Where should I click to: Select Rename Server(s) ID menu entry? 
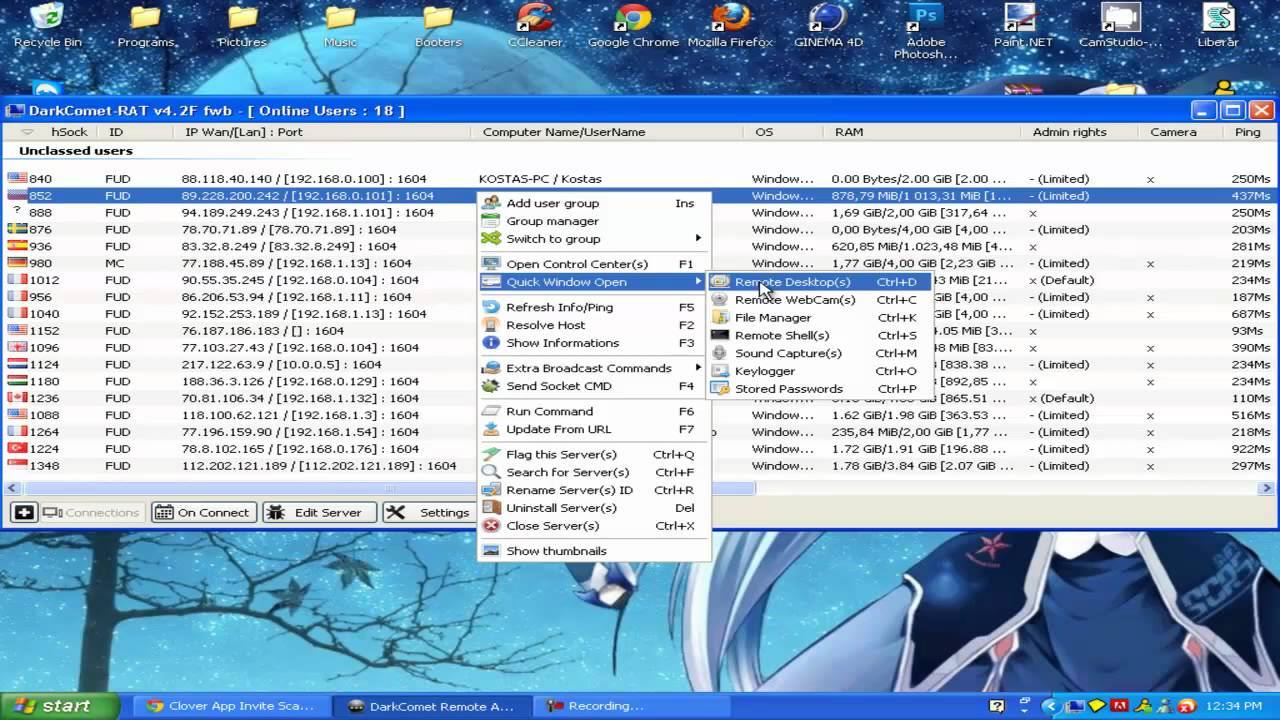tap(592, 490)
